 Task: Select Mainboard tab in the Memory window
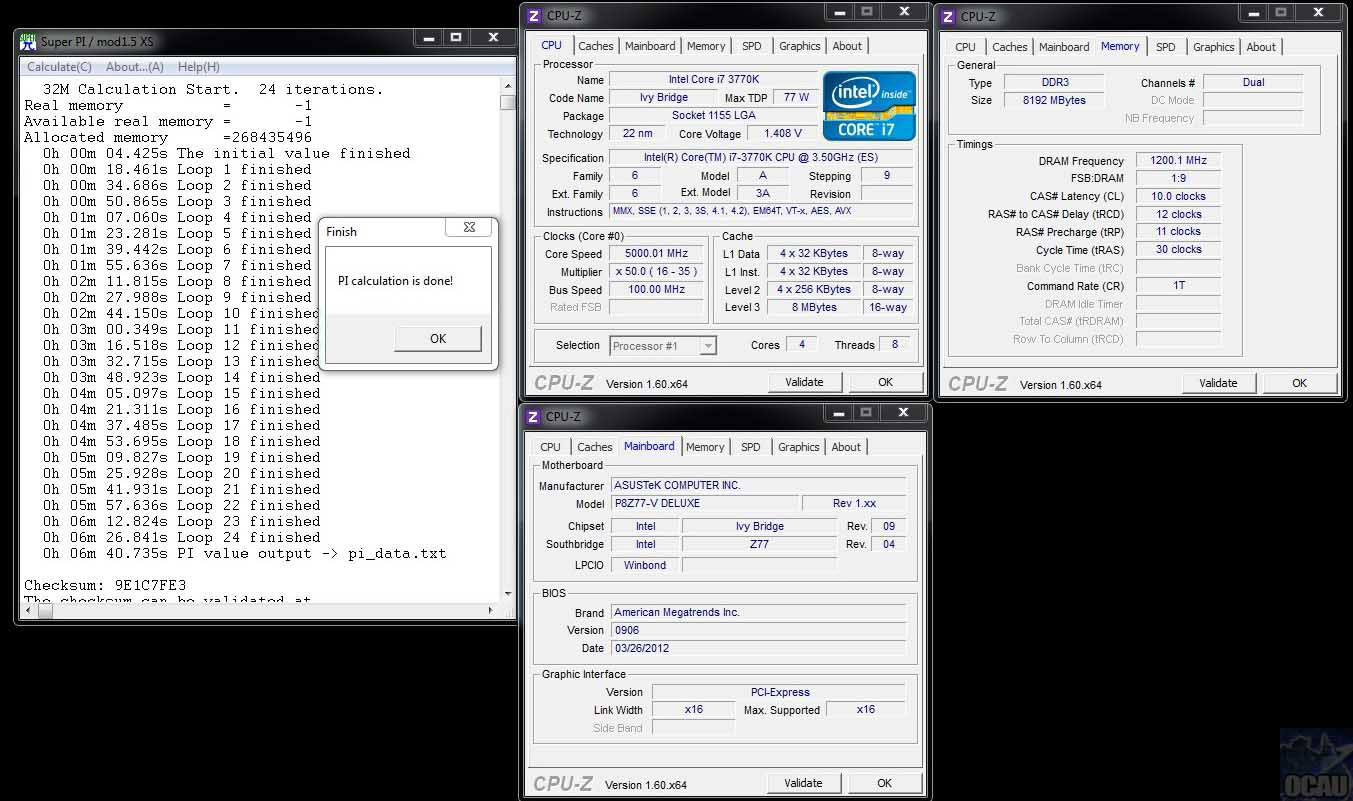point(1064,47)
